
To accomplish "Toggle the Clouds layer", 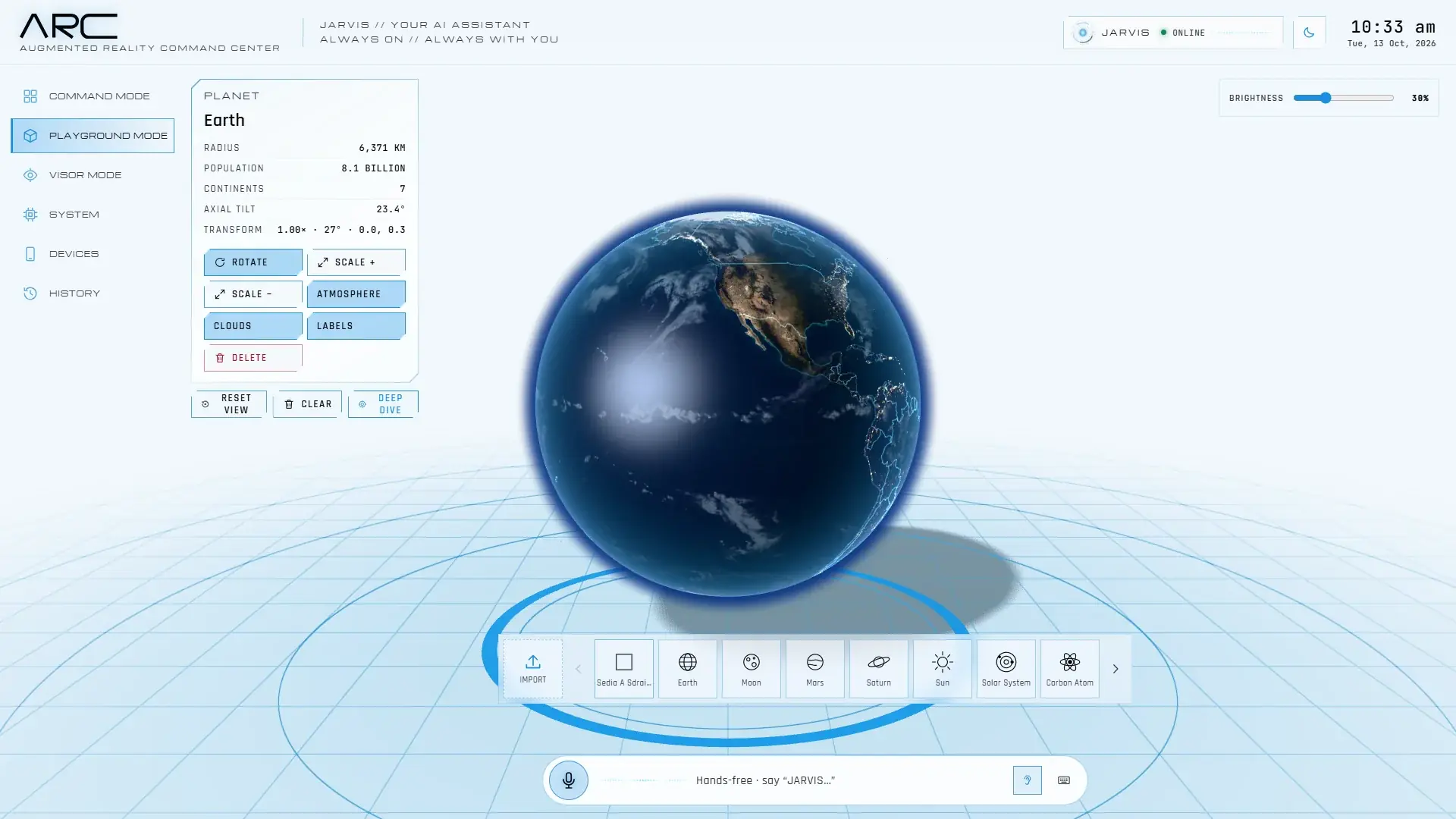I will (253, 325).
